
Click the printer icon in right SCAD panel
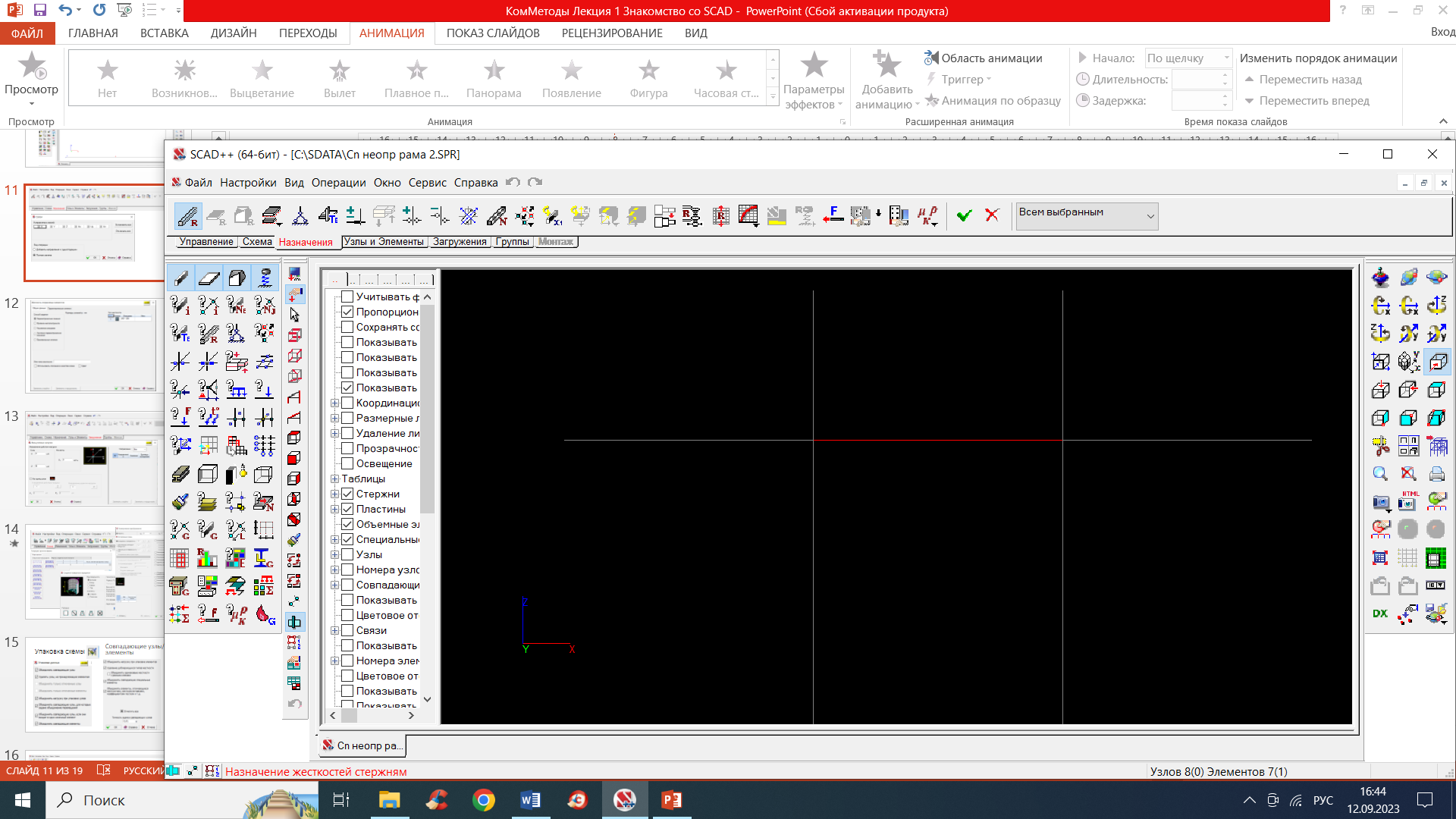click(x=1436, y=474)
